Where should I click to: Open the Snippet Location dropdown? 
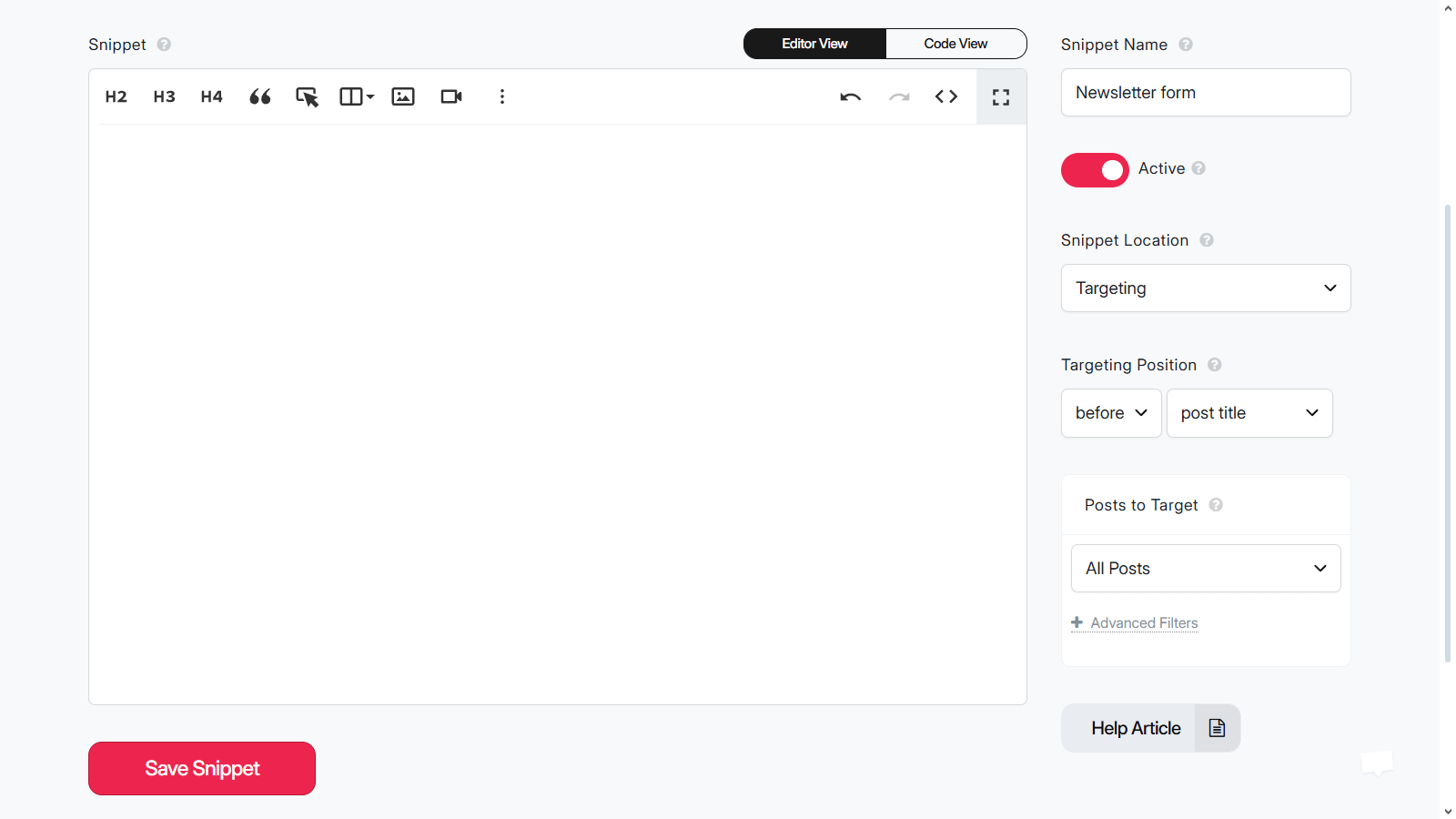1205,288
